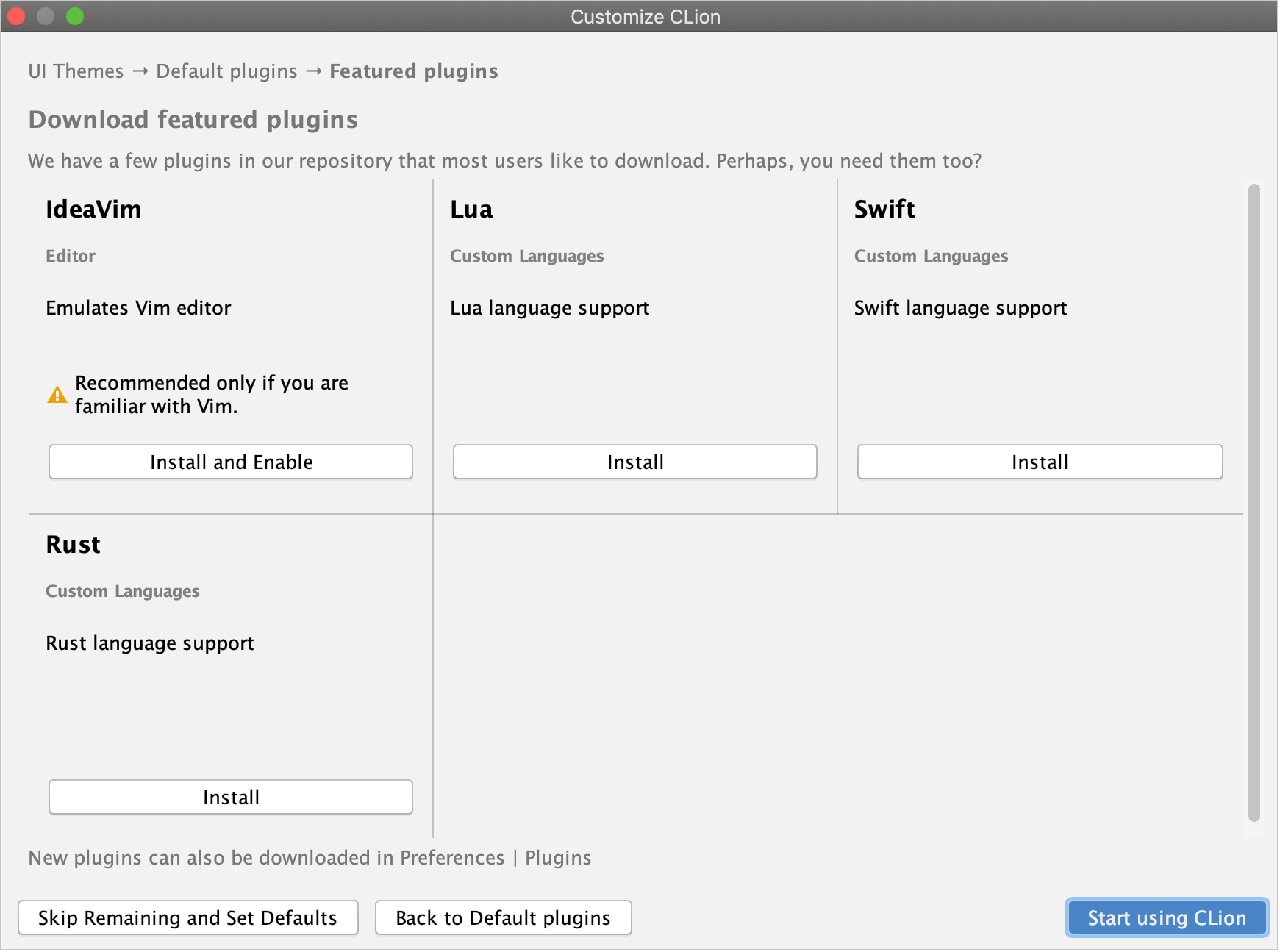Click the 'New plugins can also be downloaded' note
1280x952 pixels.
pyautogui.click(x=310, y=858)
